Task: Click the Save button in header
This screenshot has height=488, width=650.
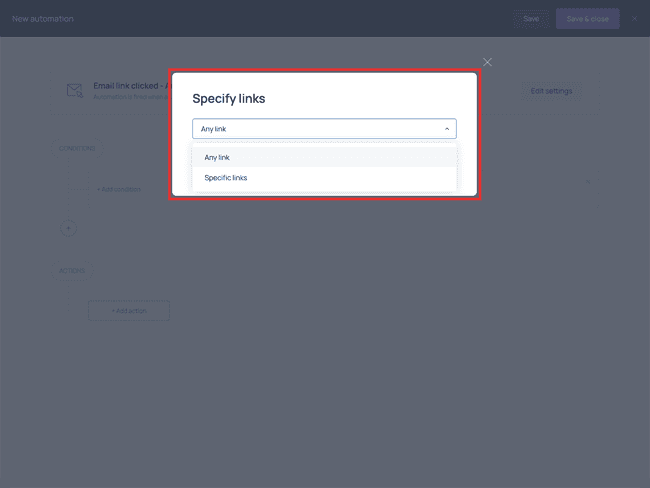Action: [531, 19]
